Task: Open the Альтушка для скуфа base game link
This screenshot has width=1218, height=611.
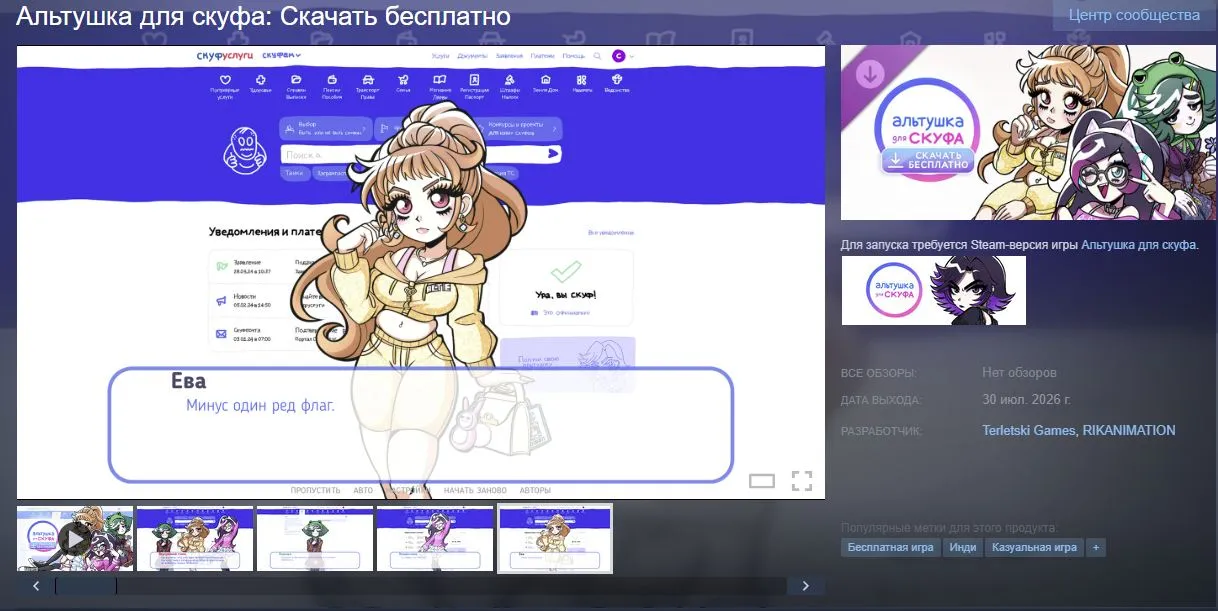Action: tap(1138, 245)
